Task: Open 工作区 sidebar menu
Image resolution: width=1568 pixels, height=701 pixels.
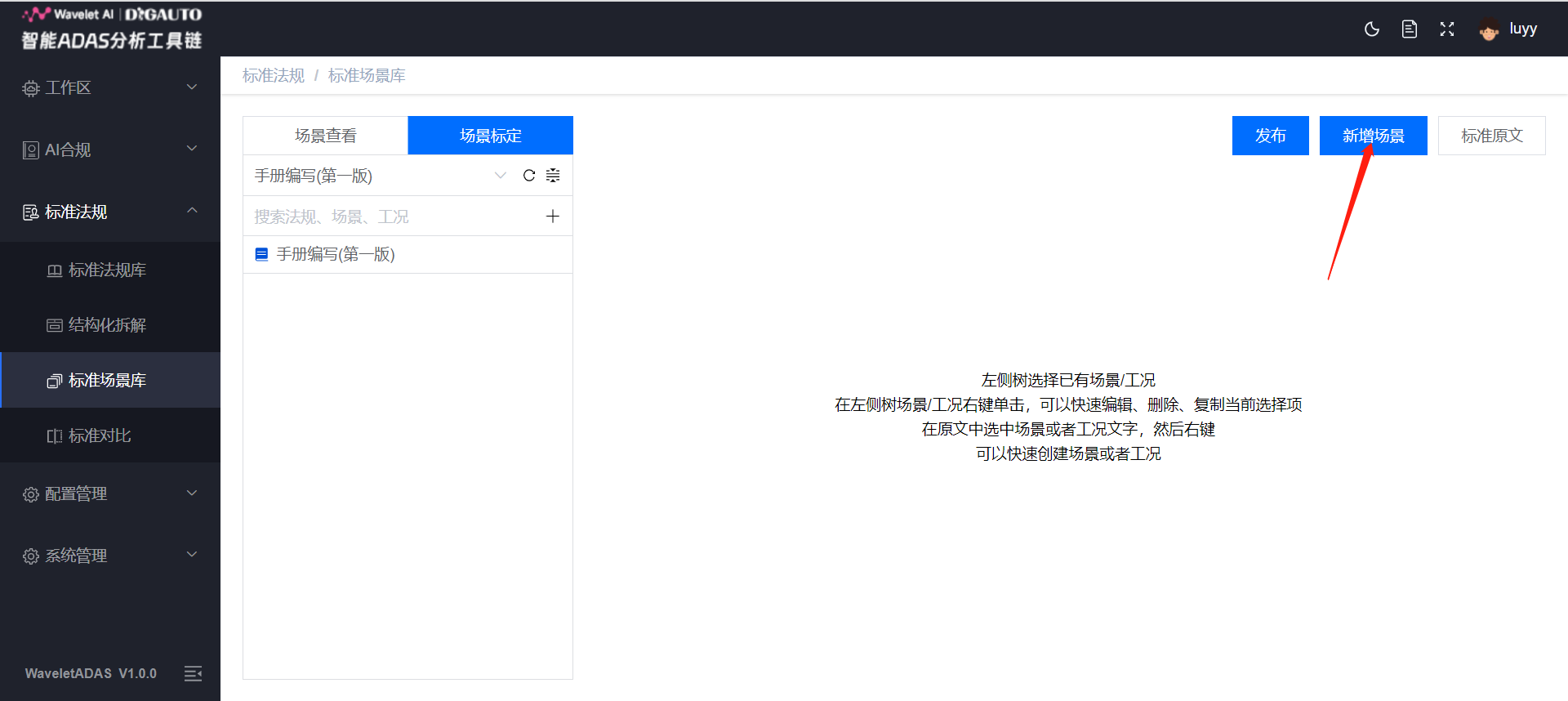Action: (x=110, y=87)
